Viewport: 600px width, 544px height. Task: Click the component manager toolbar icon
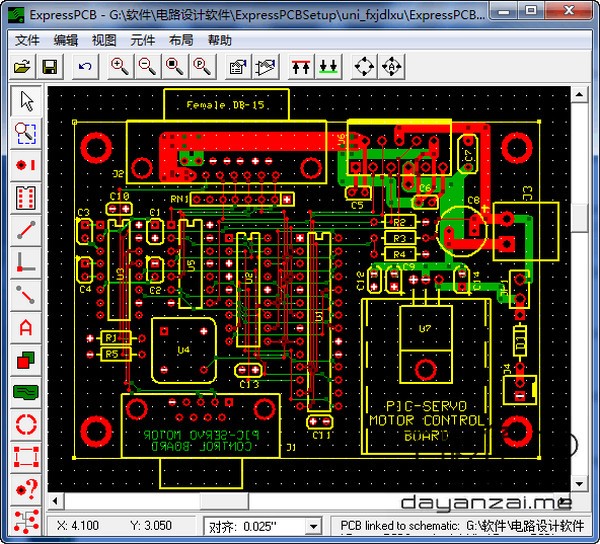point(266,67)
